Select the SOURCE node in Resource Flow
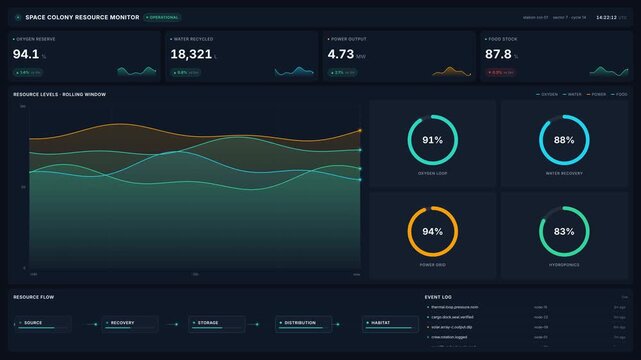This screenshot has width=641, height=360. pos(43,324)
